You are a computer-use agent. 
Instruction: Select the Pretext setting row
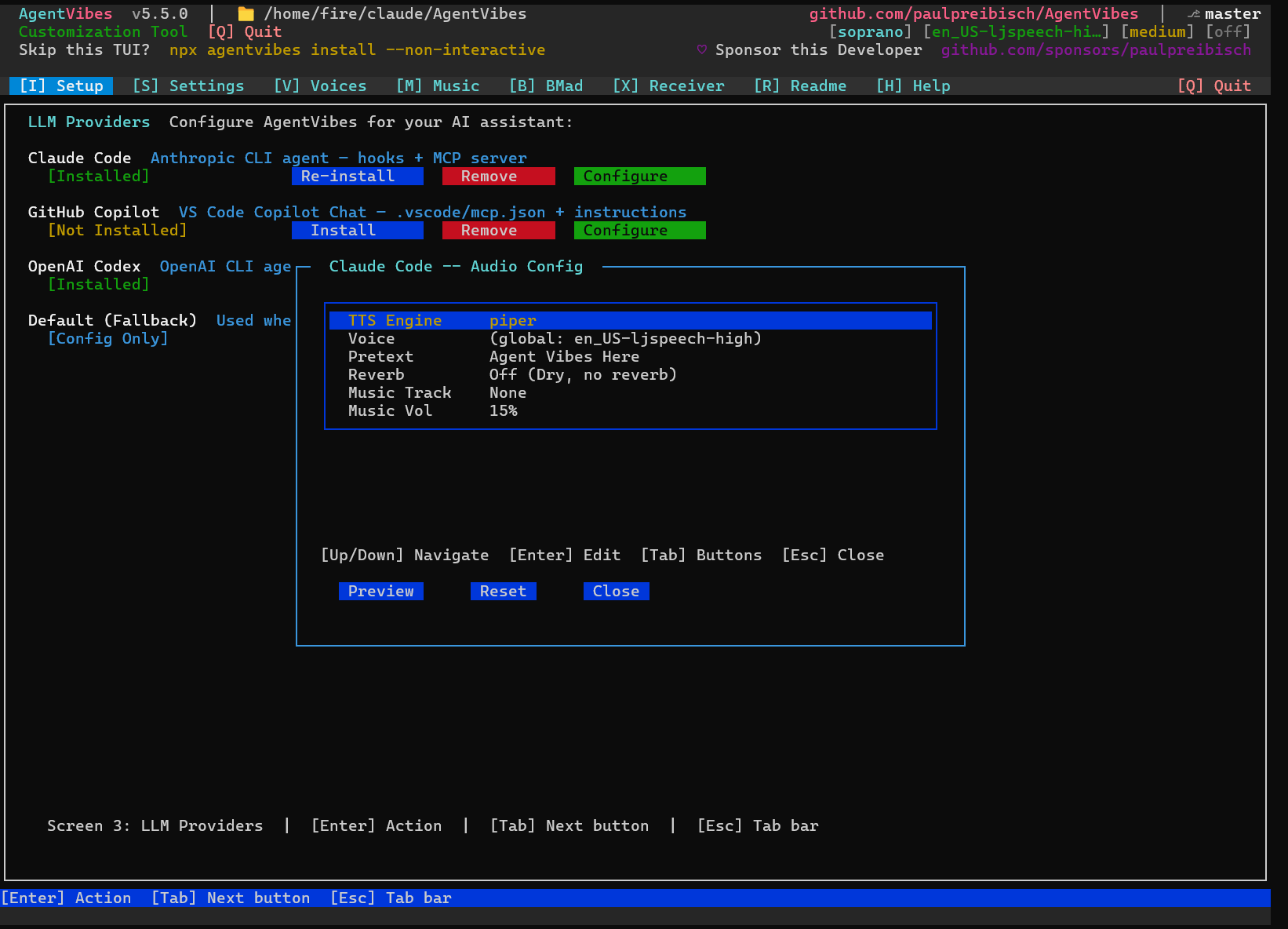(631, 356)
